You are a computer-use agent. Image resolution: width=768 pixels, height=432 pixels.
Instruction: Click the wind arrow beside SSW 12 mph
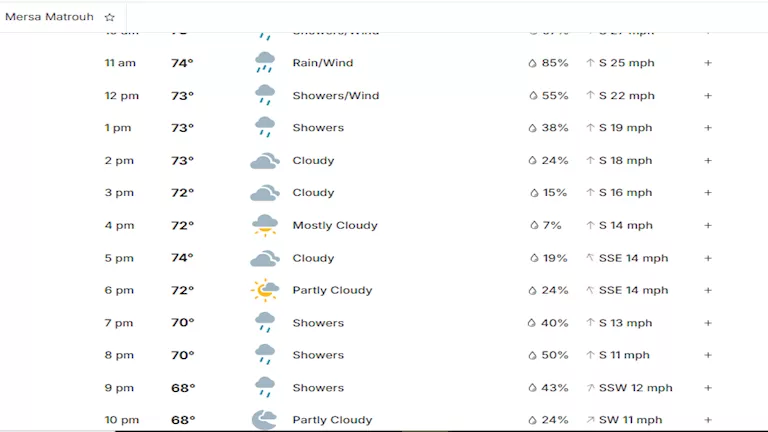coord(590,388)
